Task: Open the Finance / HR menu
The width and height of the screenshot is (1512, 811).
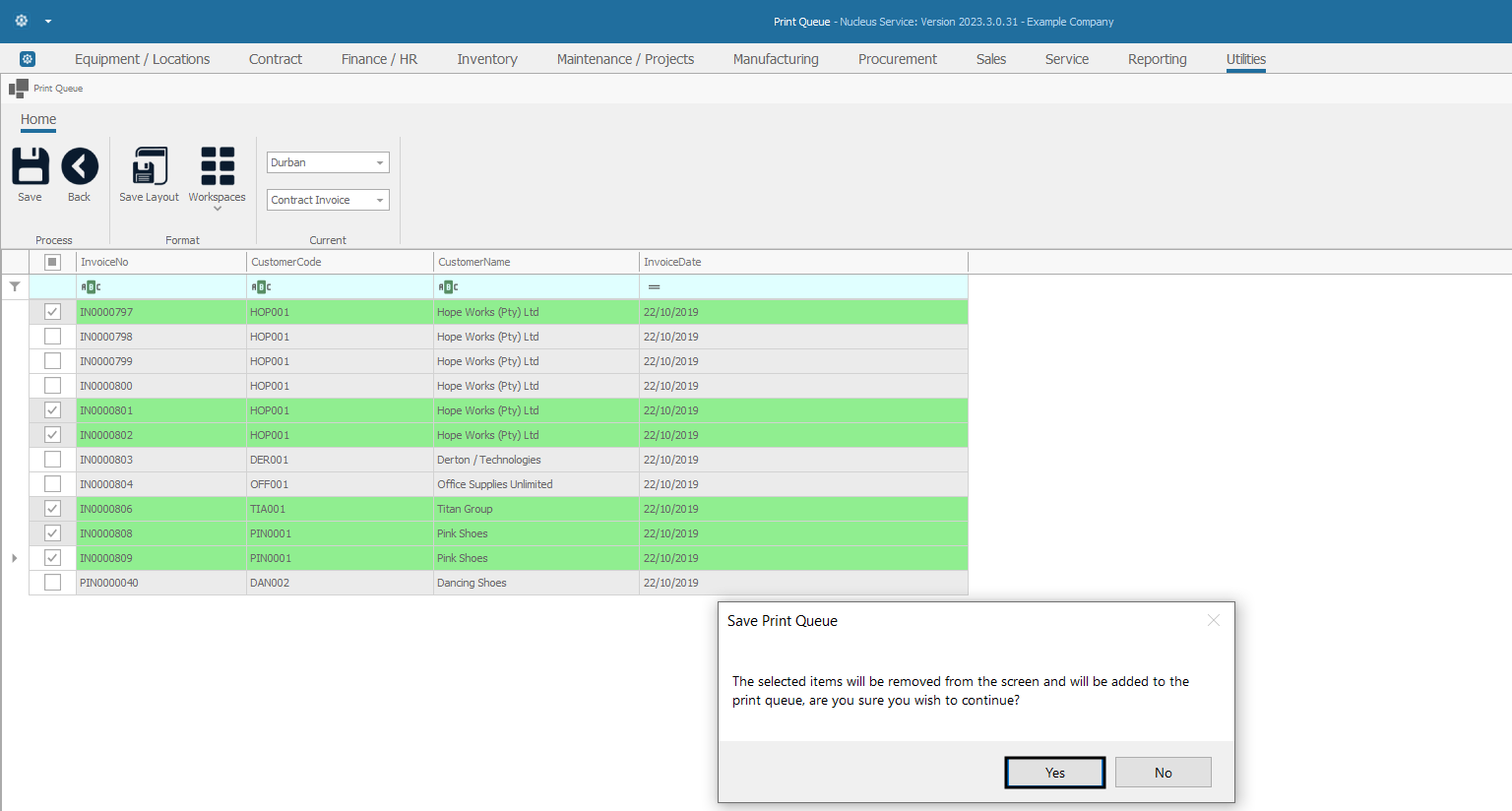Action: pos(380,59)
